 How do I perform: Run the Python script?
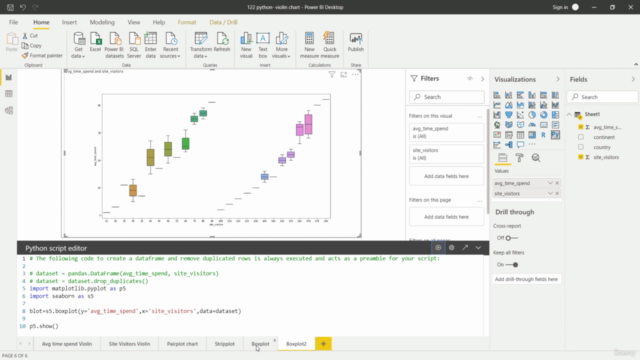(438, 248)
